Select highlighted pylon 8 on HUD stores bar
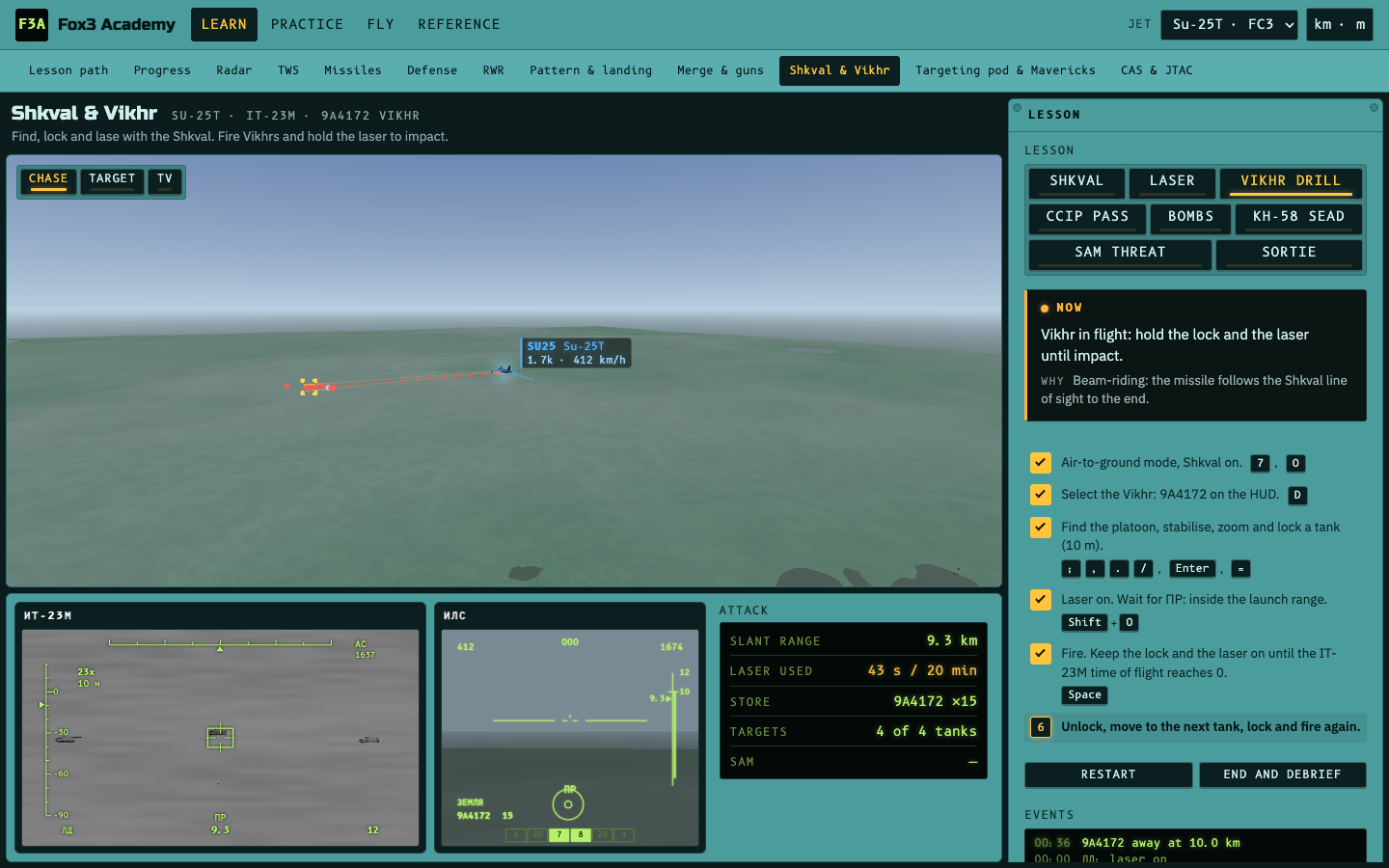The image size is (1389, 868). (x=581, y=835)
